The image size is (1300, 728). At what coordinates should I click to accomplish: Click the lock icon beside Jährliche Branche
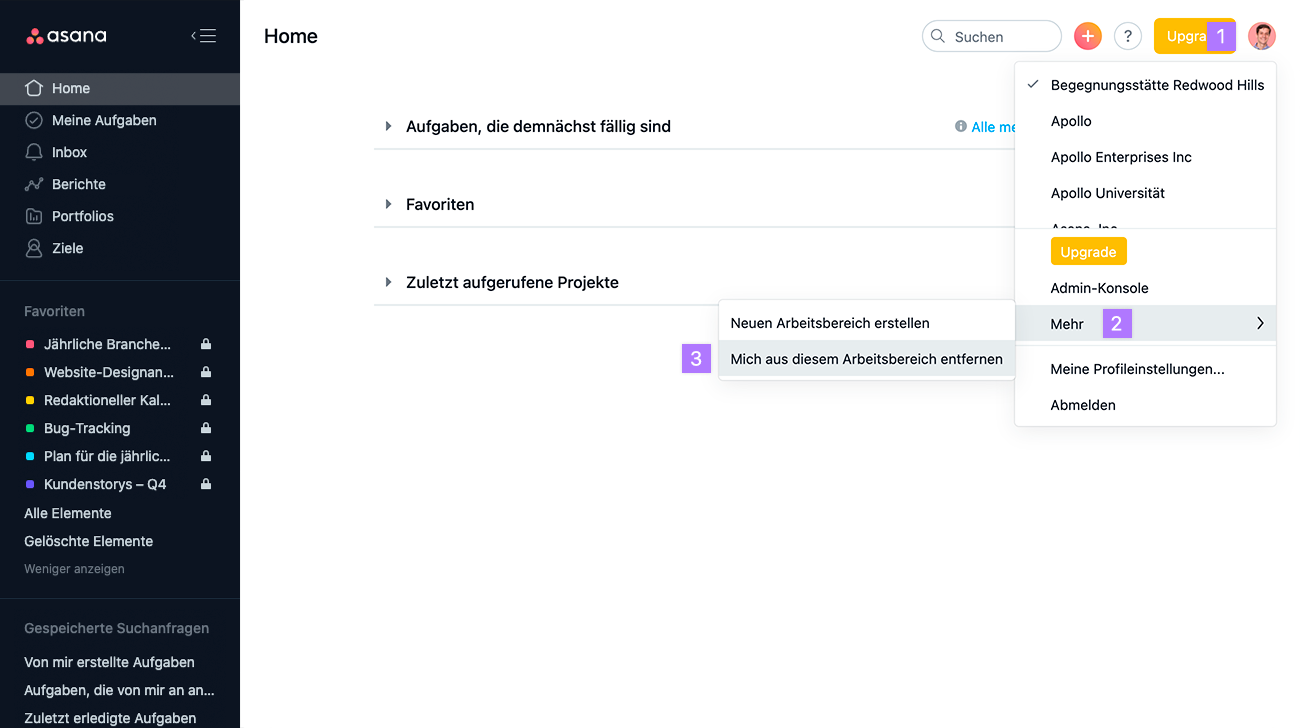pos(206,344)
